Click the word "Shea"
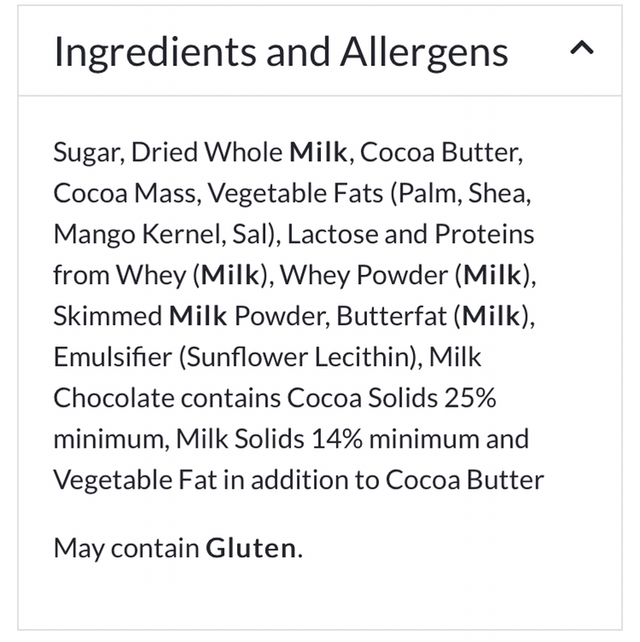Image resolution: width=640 pixels, height=642 pixels. 487,194
